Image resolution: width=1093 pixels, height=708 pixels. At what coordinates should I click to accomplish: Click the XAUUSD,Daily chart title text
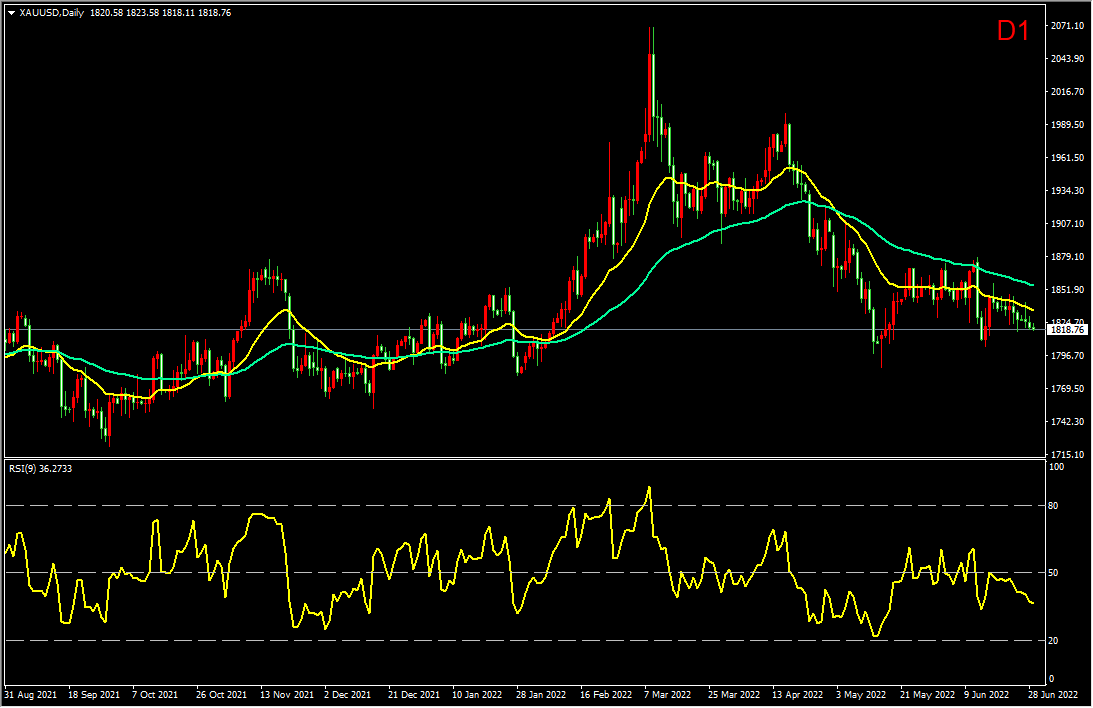(52, 13)
